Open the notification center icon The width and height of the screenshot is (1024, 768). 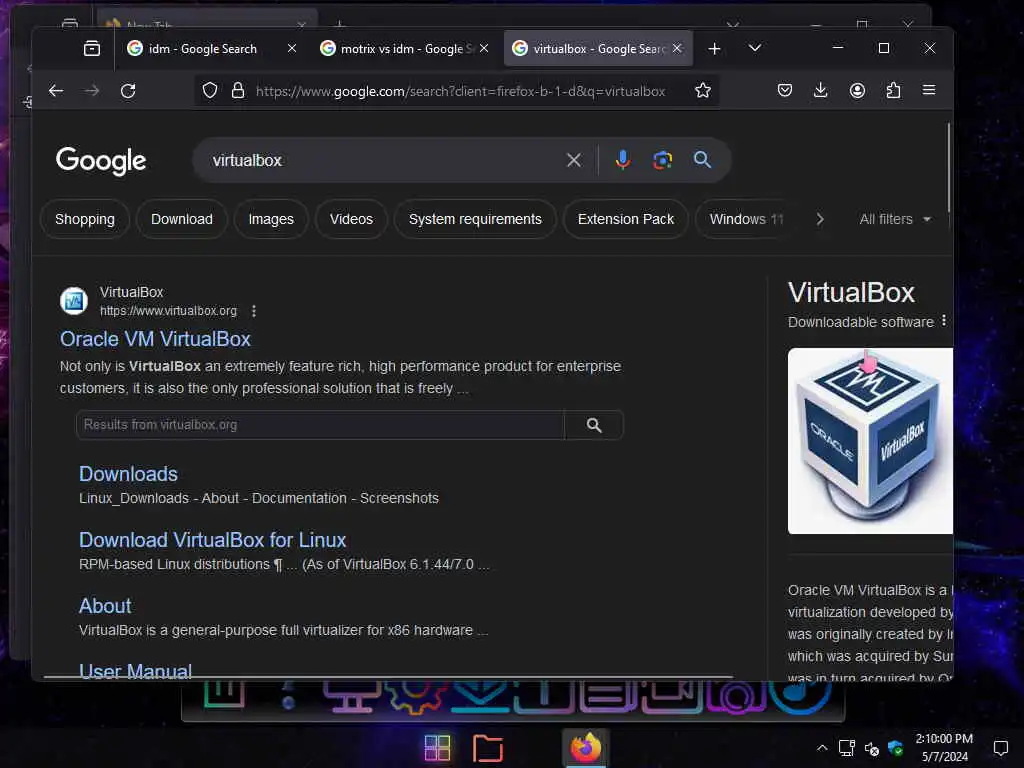point(1000,748)
